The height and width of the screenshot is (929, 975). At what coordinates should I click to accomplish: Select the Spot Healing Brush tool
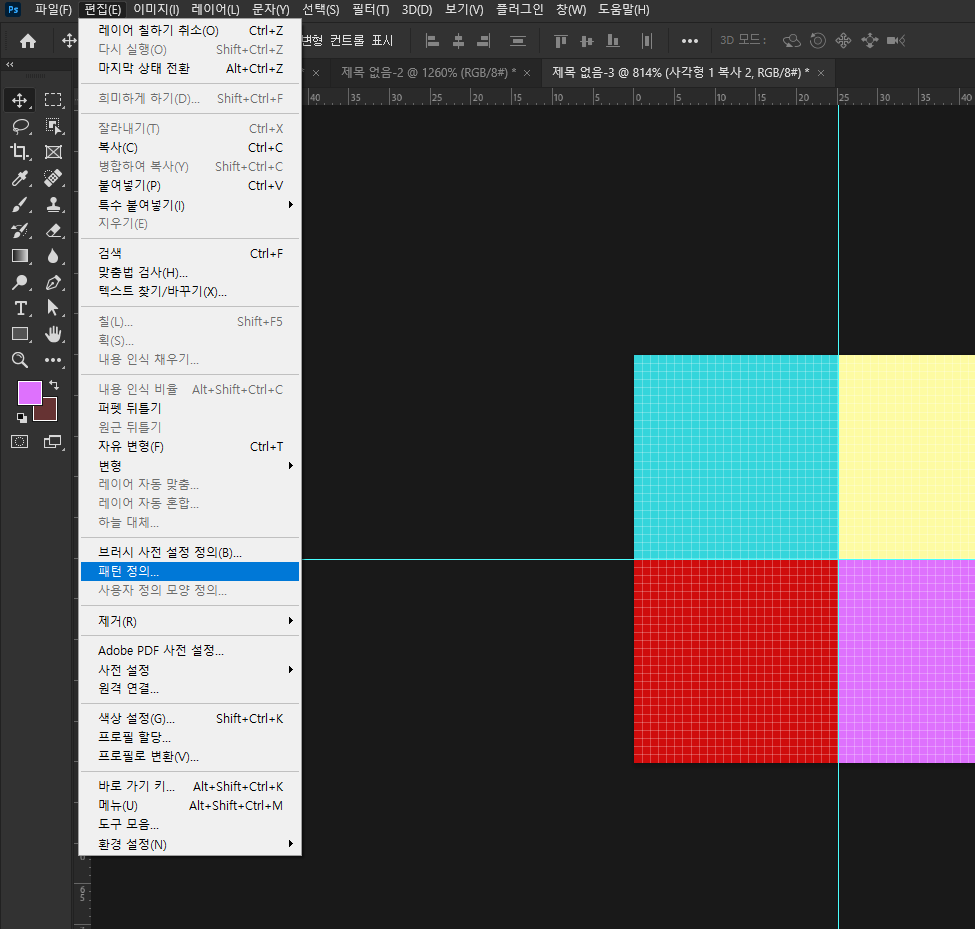[53, 178]
